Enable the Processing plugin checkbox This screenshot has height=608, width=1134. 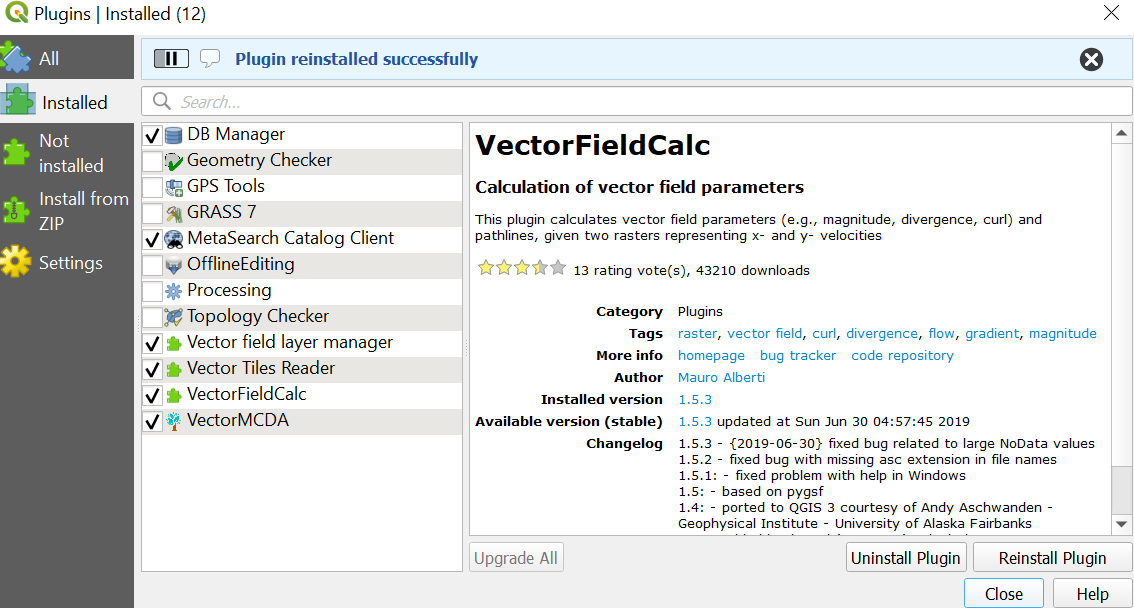pos(153,290)
